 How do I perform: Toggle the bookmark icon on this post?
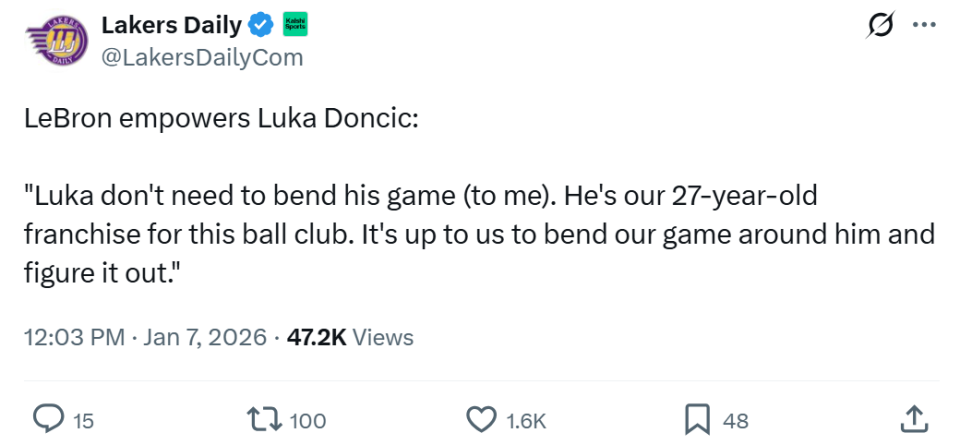point(697,419)
